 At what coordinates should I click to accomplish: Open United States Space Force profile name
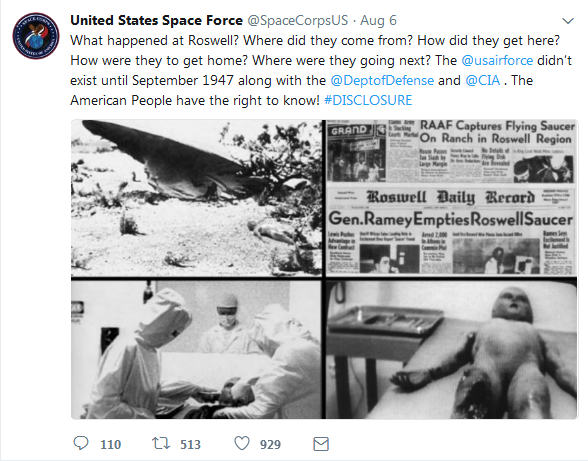click(x=156, y=20)
